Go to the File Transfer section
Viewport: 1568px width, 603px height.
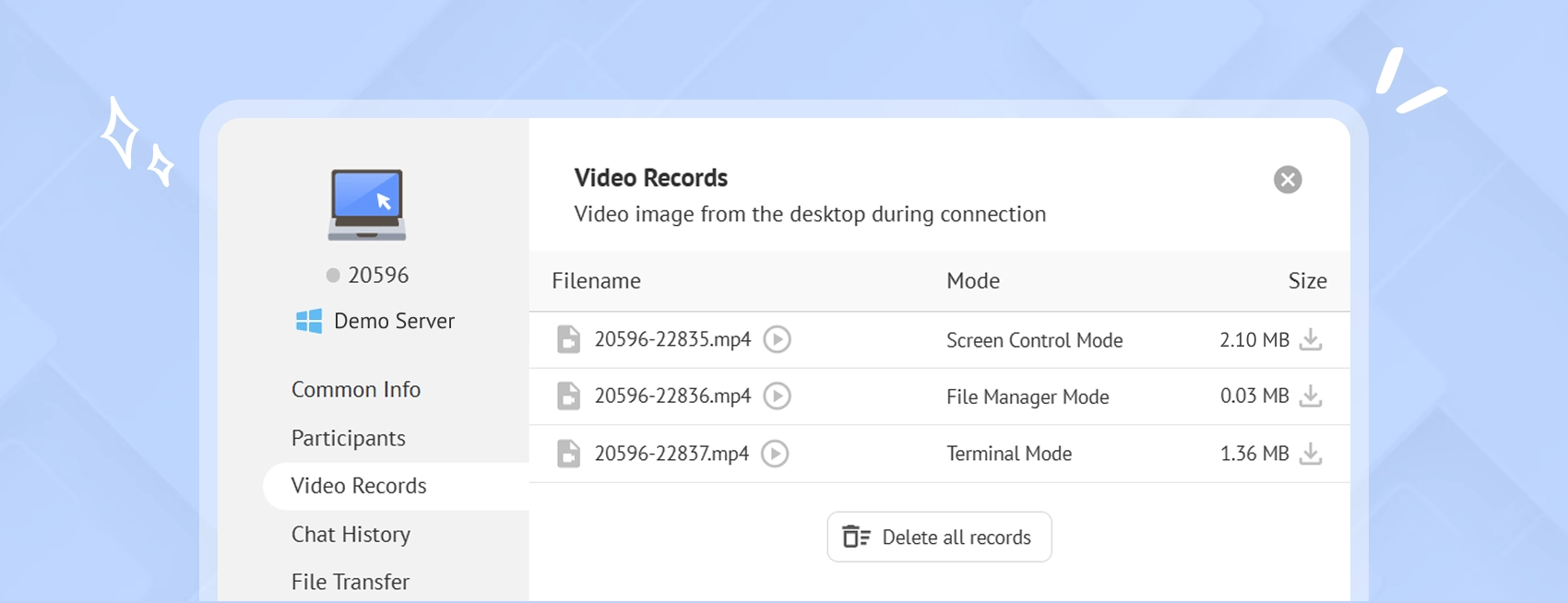350,582
